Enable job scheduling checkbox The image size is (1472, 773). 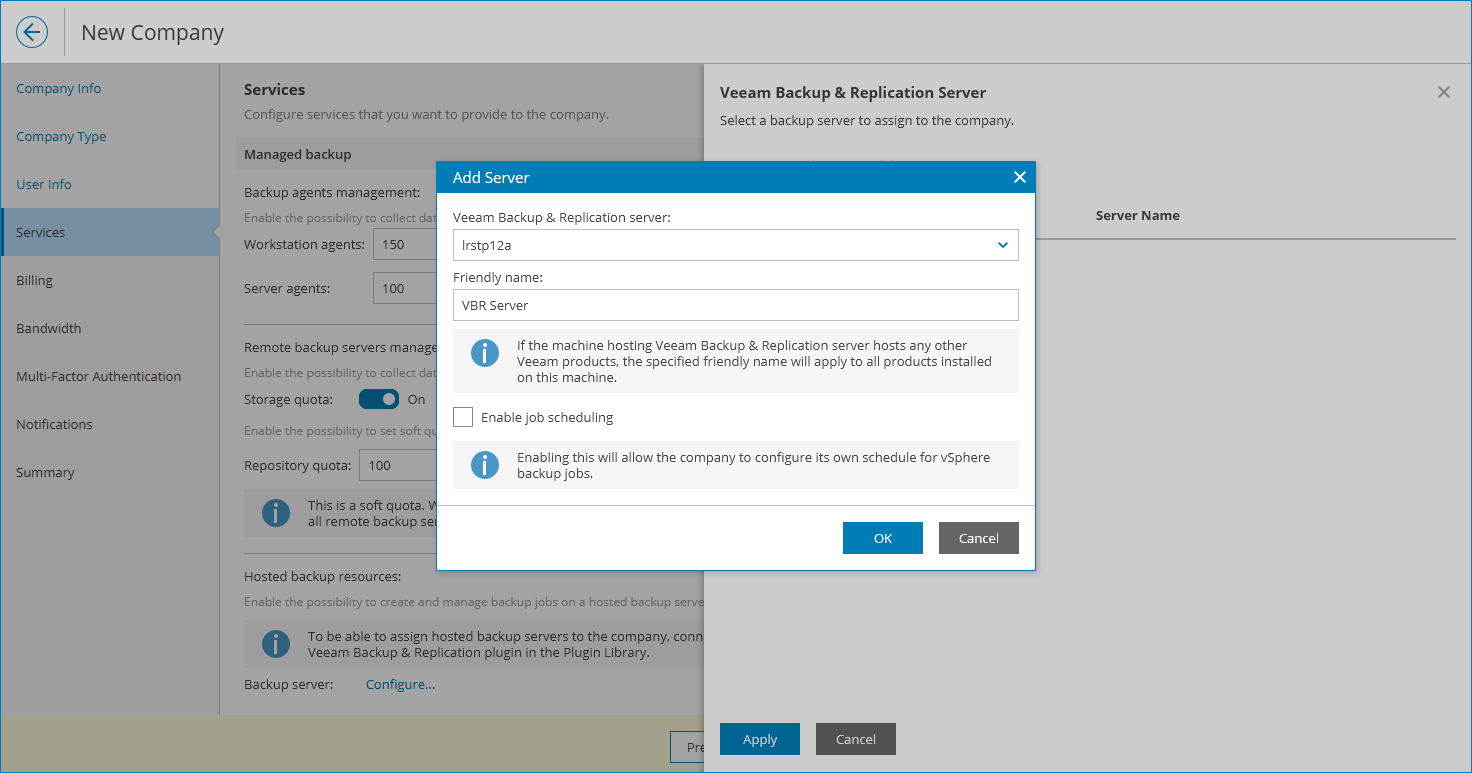pos(463,417)
